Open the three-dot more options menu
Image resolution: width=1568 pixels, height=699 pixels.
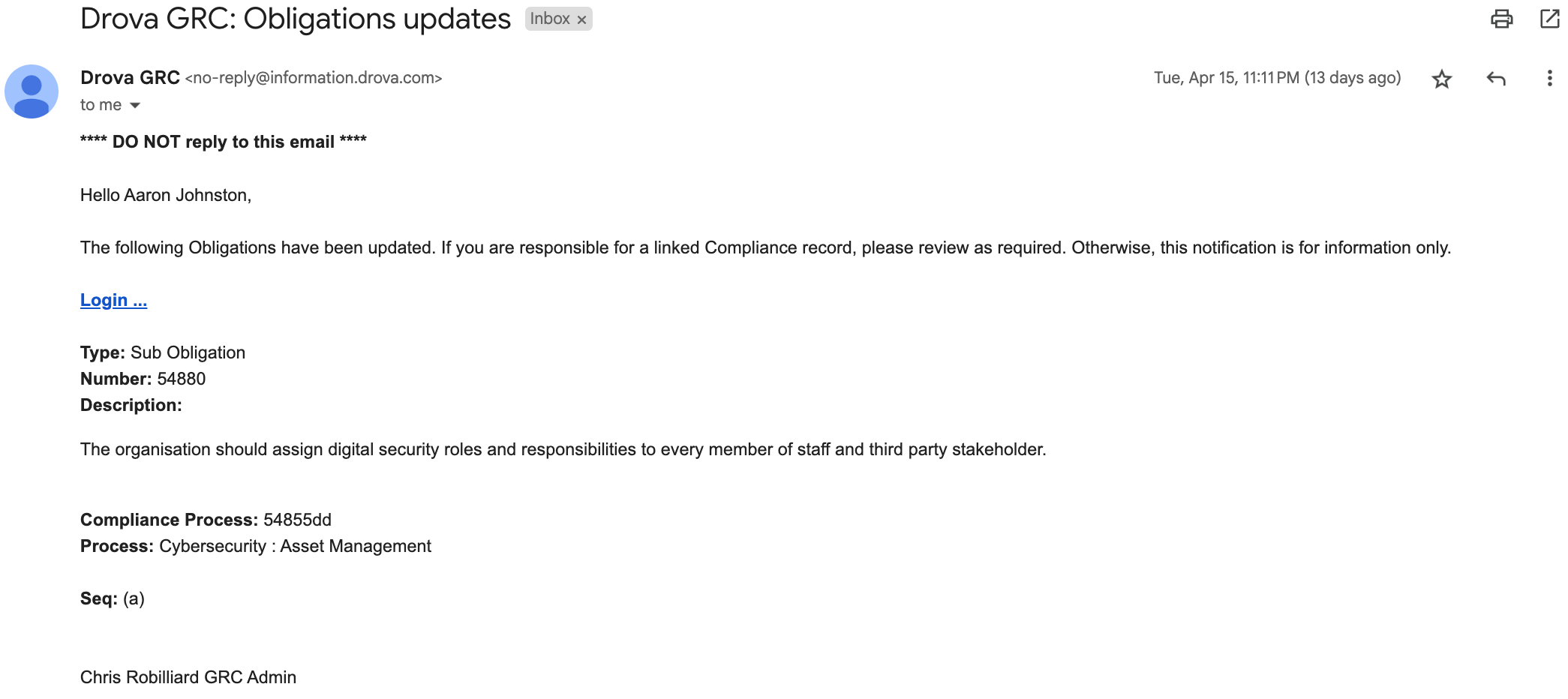1549,78
